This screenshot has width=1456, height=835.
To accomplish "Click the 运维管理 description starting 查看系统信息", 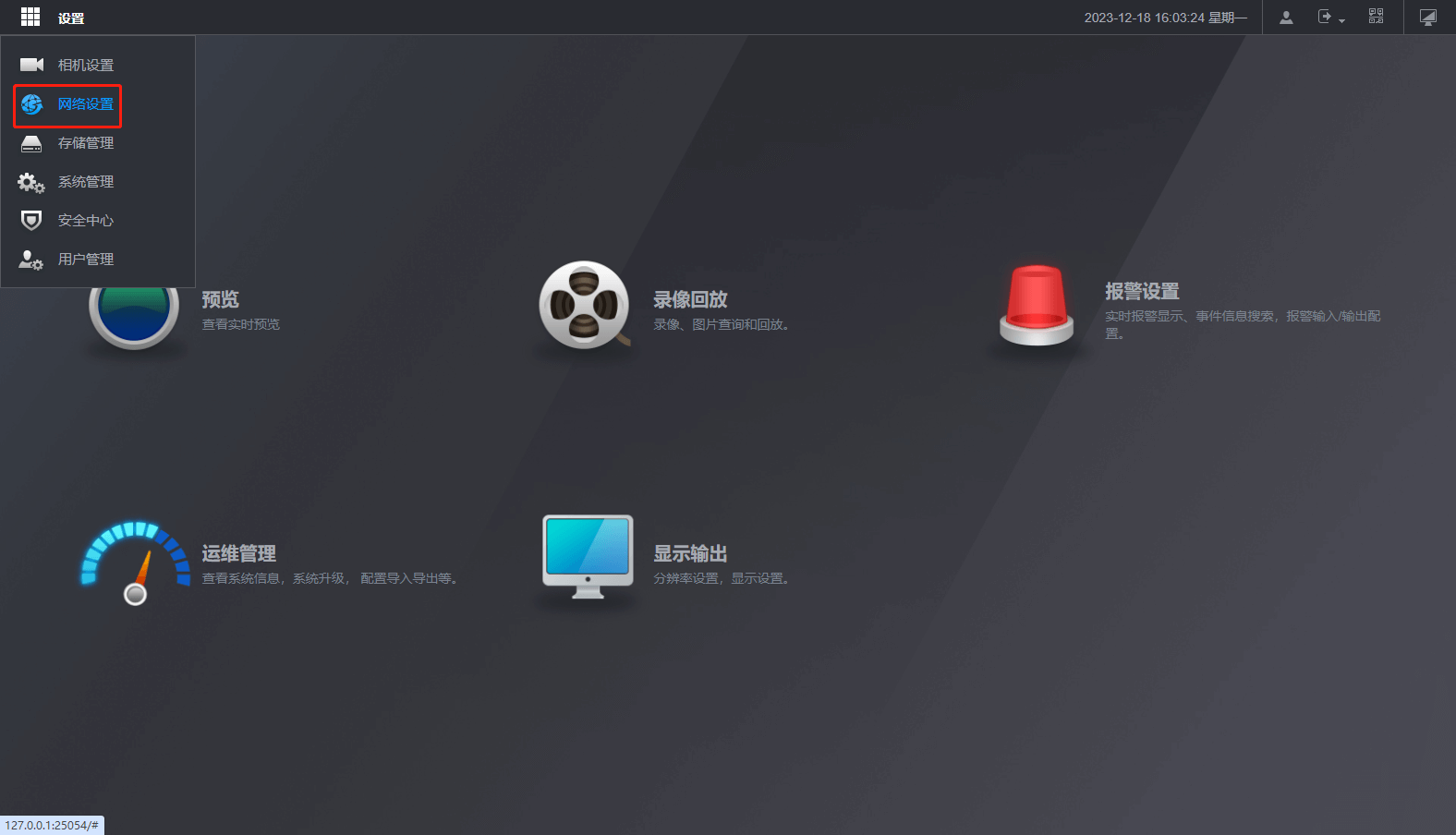I will point(331,578).
